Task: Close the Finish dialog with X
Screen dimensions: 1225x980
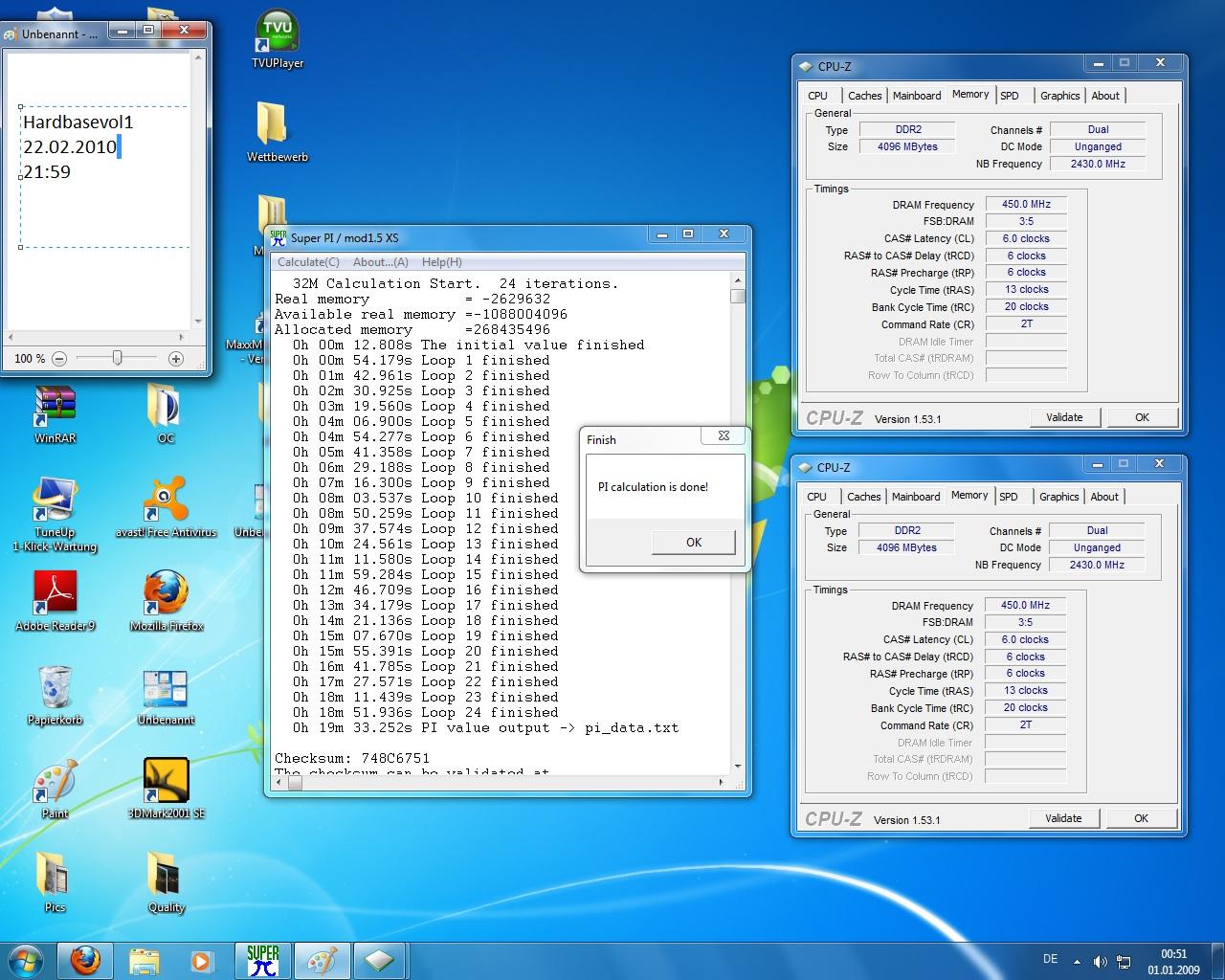Action: (724, 435)
